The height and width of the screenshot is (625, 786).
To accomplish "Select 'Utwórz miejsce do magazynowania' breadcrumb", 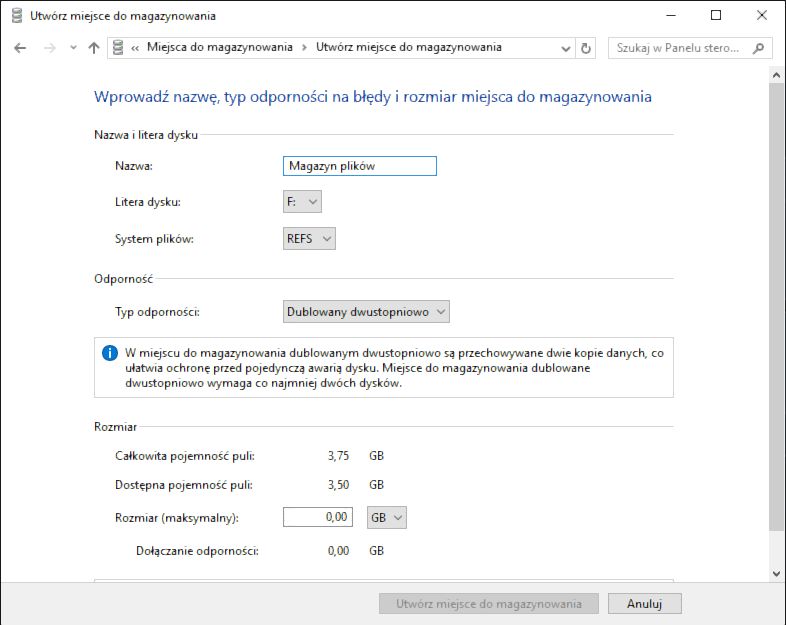I will click(409, 47).
